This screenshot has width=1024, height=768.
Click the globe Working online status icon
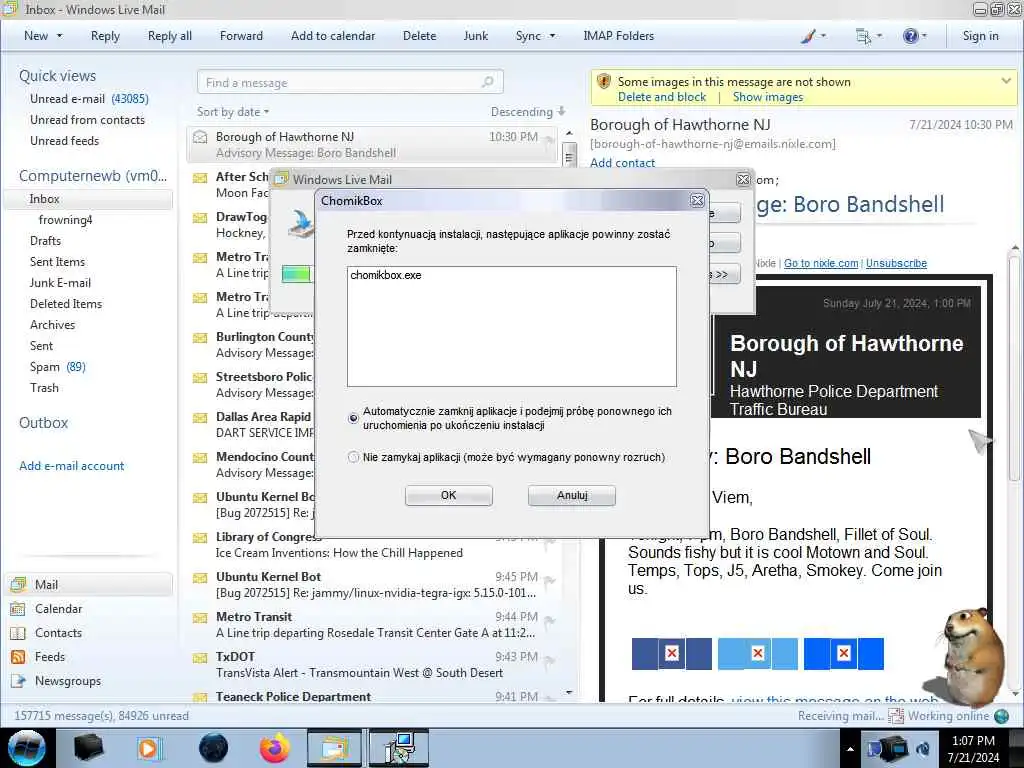(x=1001, y=716)
